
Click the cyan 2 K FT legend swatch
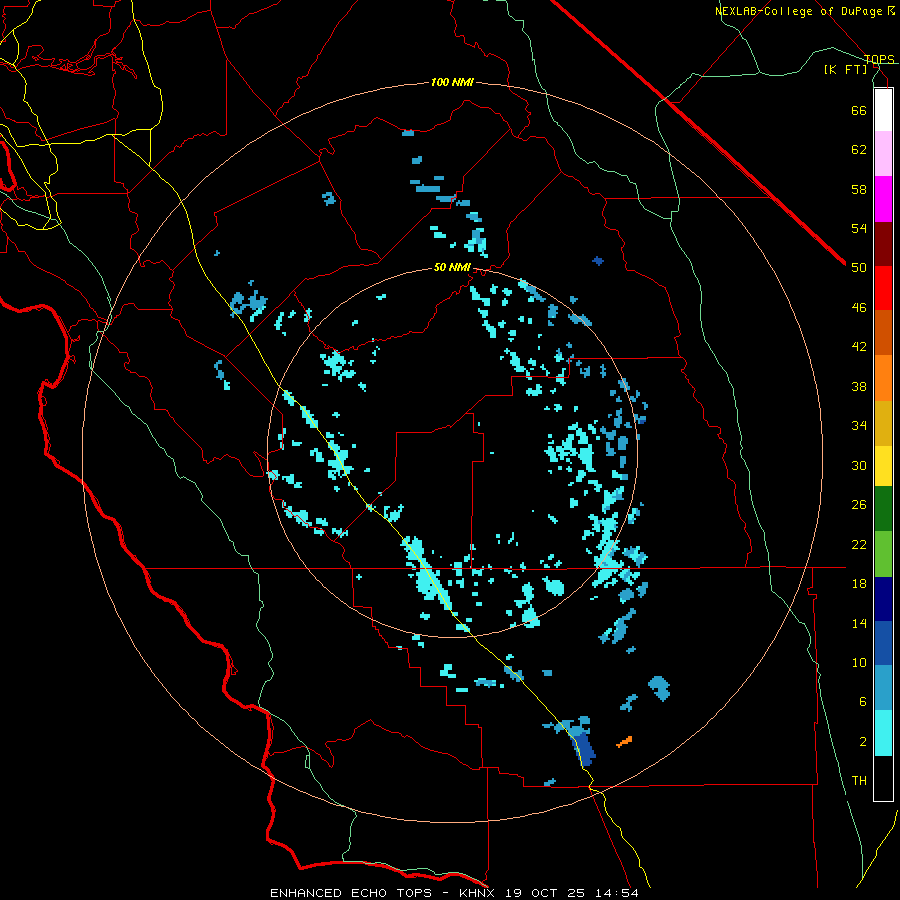883,733
